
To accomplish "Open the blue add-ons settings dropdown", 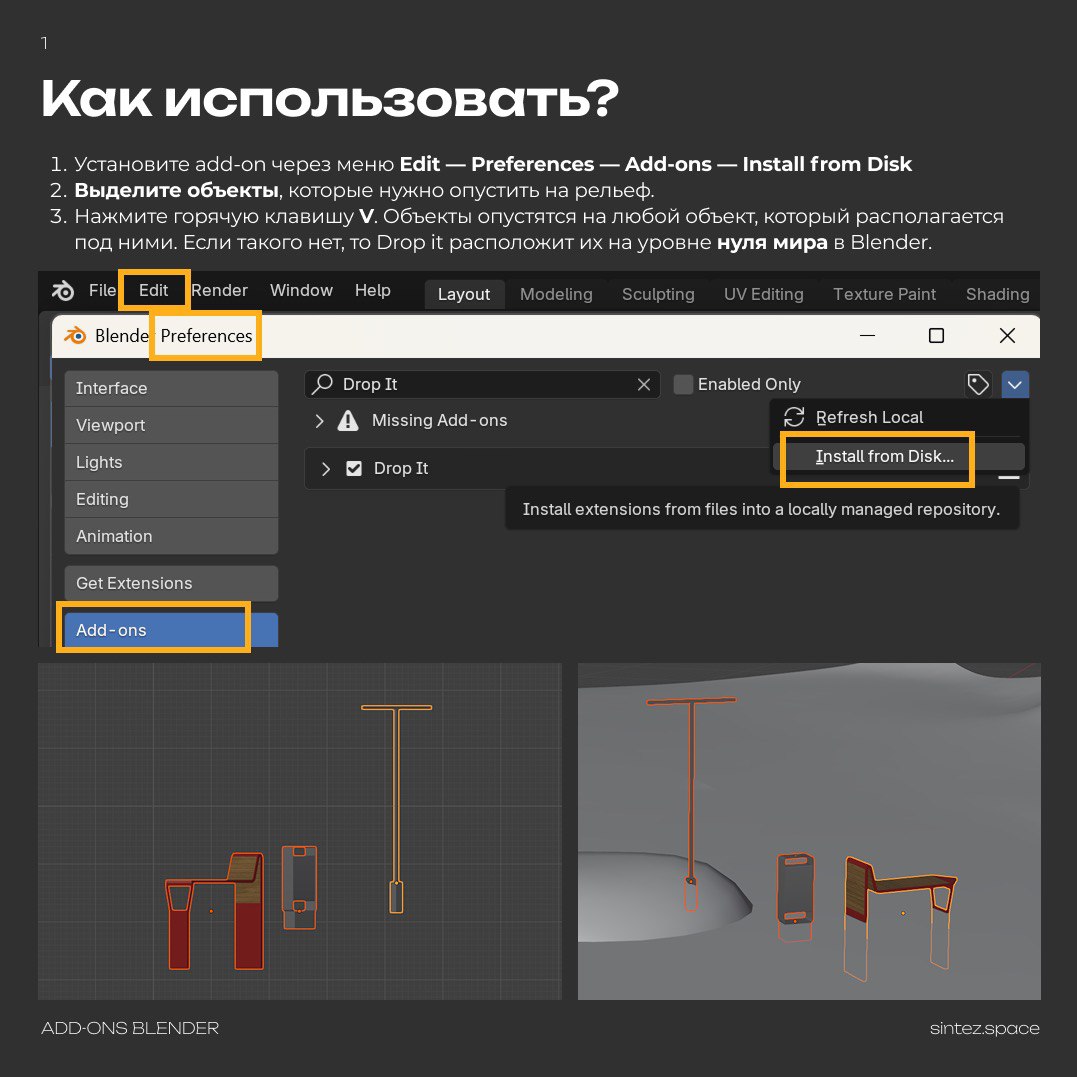I will [x=1015, y=384].
